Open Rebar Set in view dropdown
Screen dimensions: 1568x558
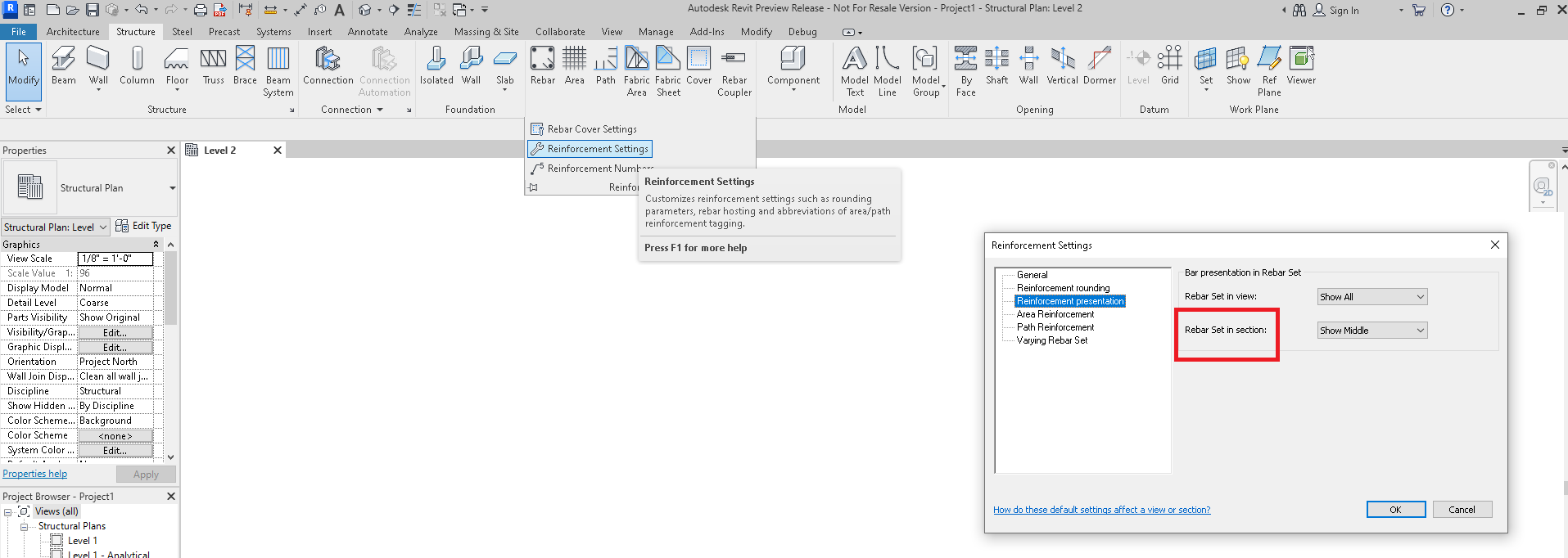coord(1371,297)
